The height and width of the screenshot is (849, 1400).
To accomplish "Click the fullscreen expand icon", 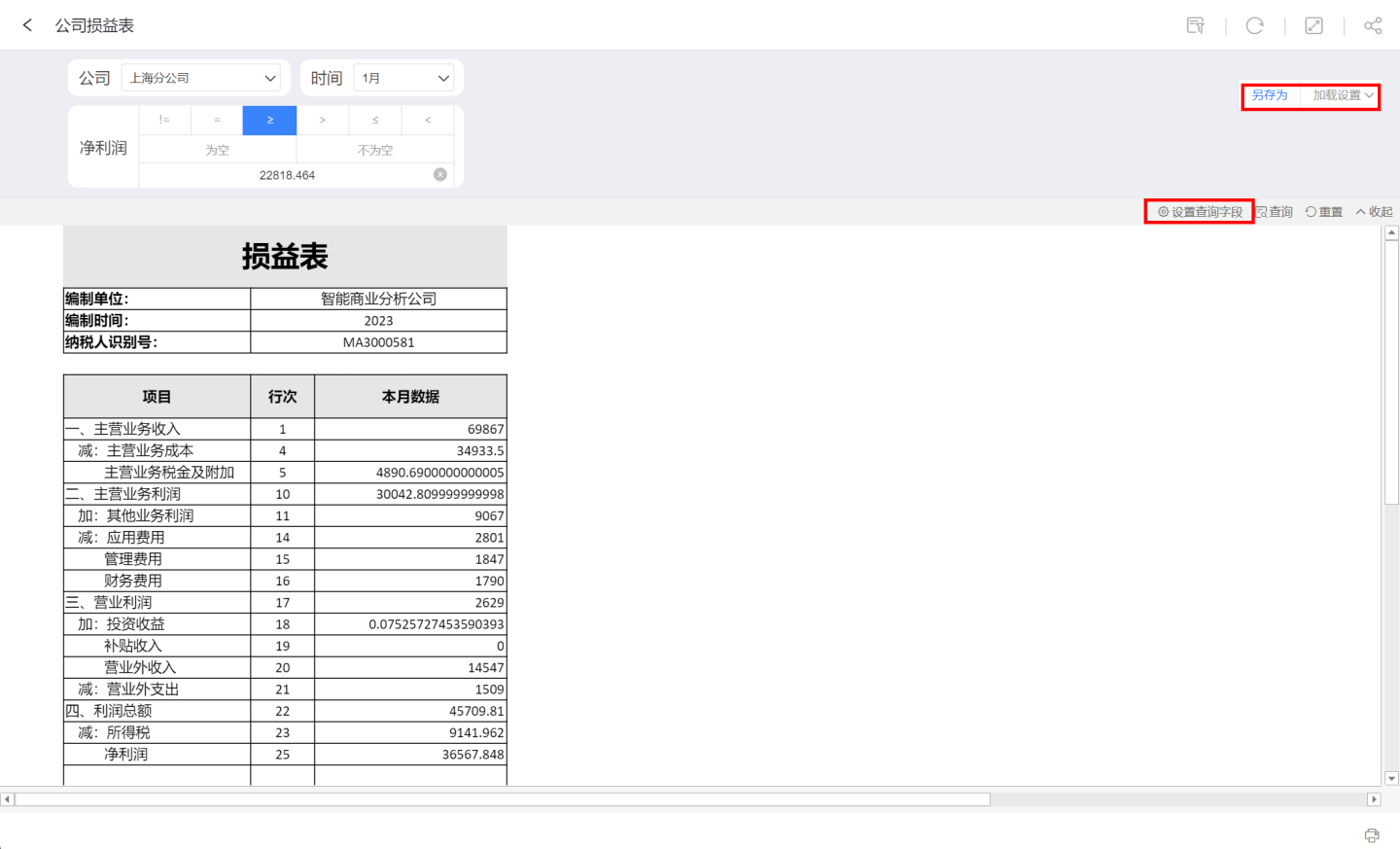I will pos(1313,25).
